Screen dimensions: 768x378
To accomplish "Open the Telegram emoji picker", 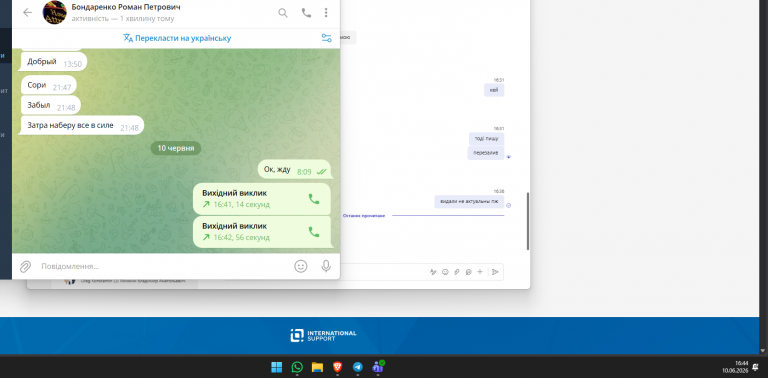I will click(301, 266).
